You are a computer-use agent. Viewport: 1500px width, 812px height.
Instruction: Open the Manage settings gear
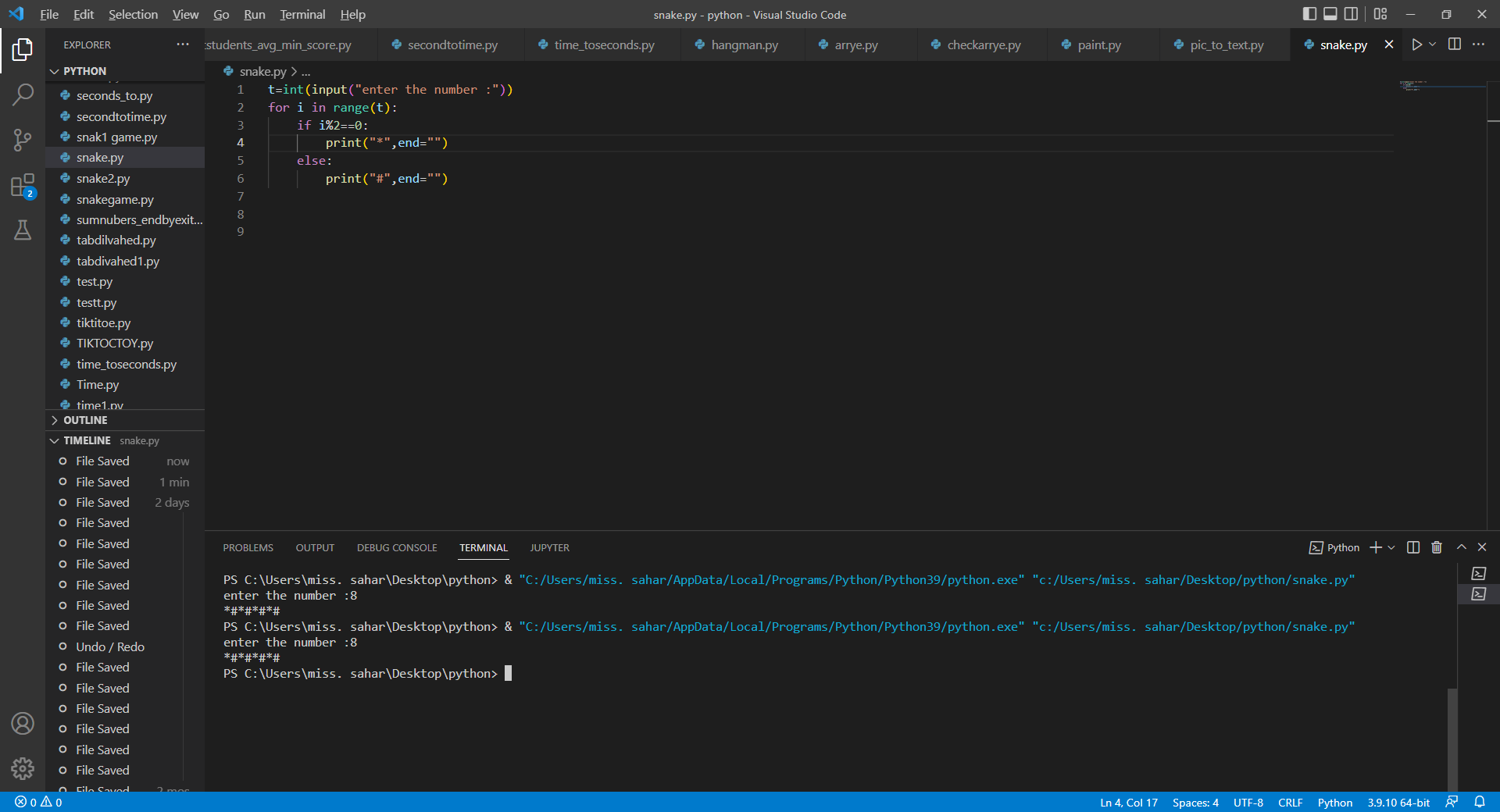coord(23,769)
